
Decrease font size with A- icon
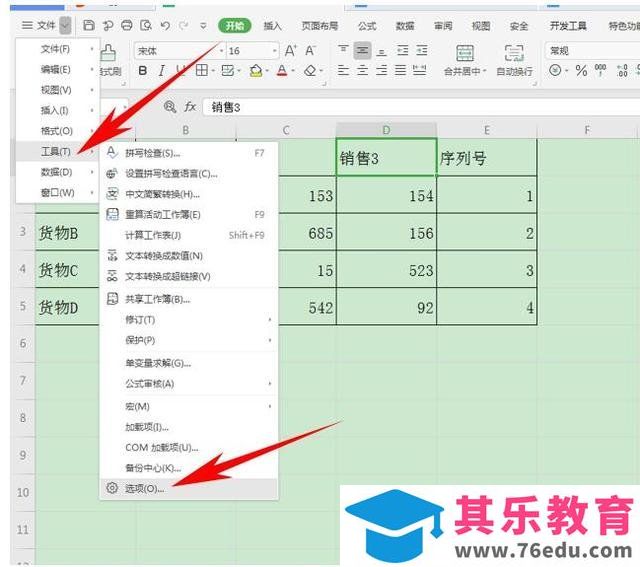tap(310, 51)
